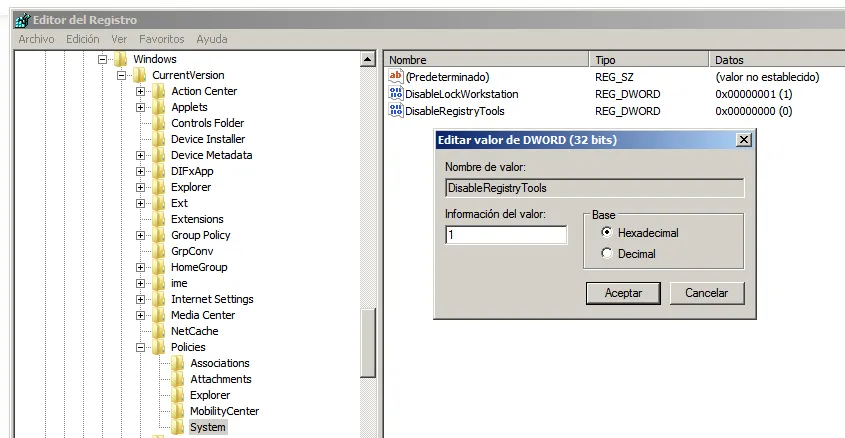Select the Attachments key under Policies
This screenshot has width=845, height=438.
pos(221,379)
